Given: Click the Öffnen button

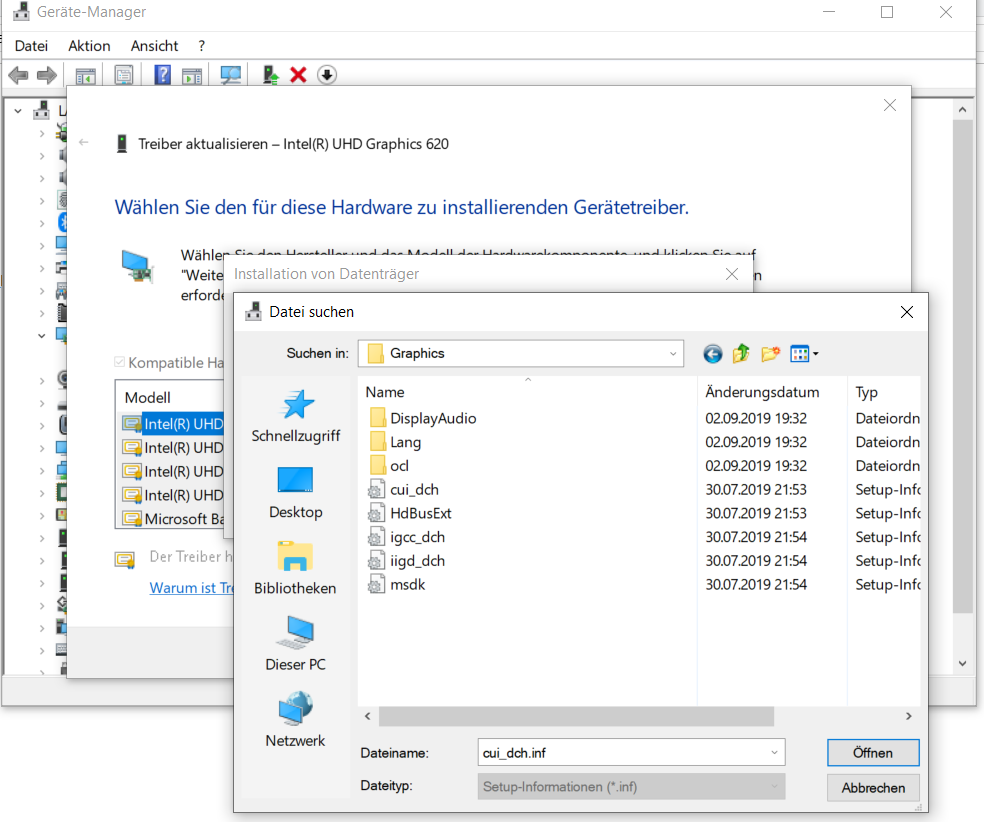Looking at the screenshot, I should tap(873, 753).
